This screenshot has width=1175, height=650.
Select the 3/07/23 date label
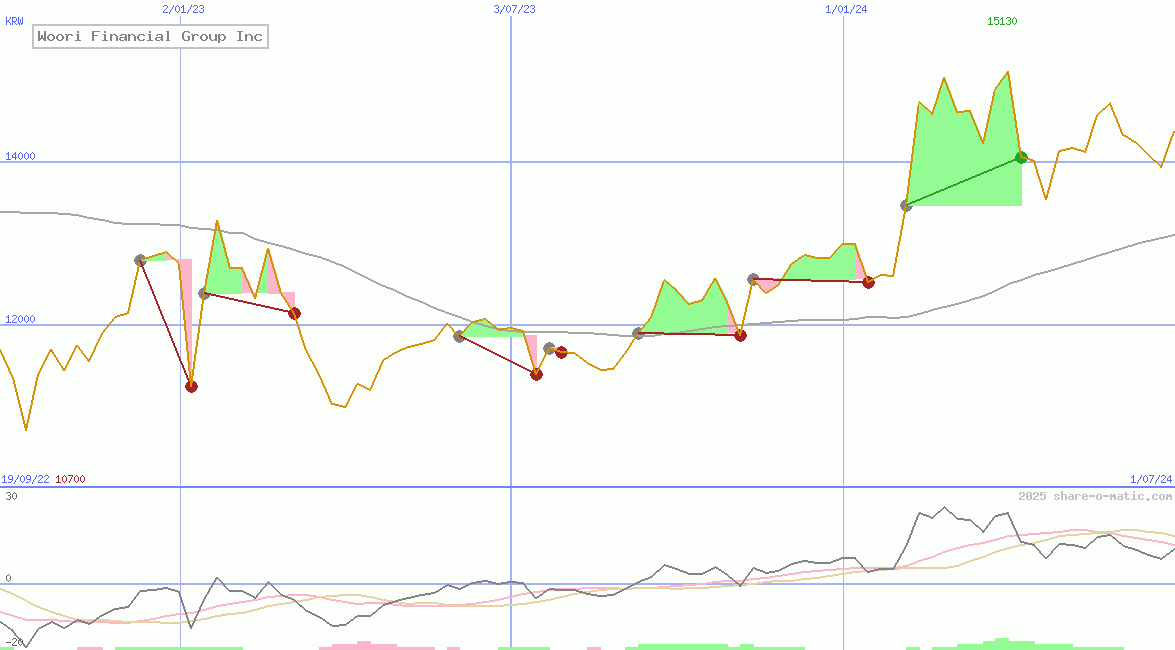point(514,9)
